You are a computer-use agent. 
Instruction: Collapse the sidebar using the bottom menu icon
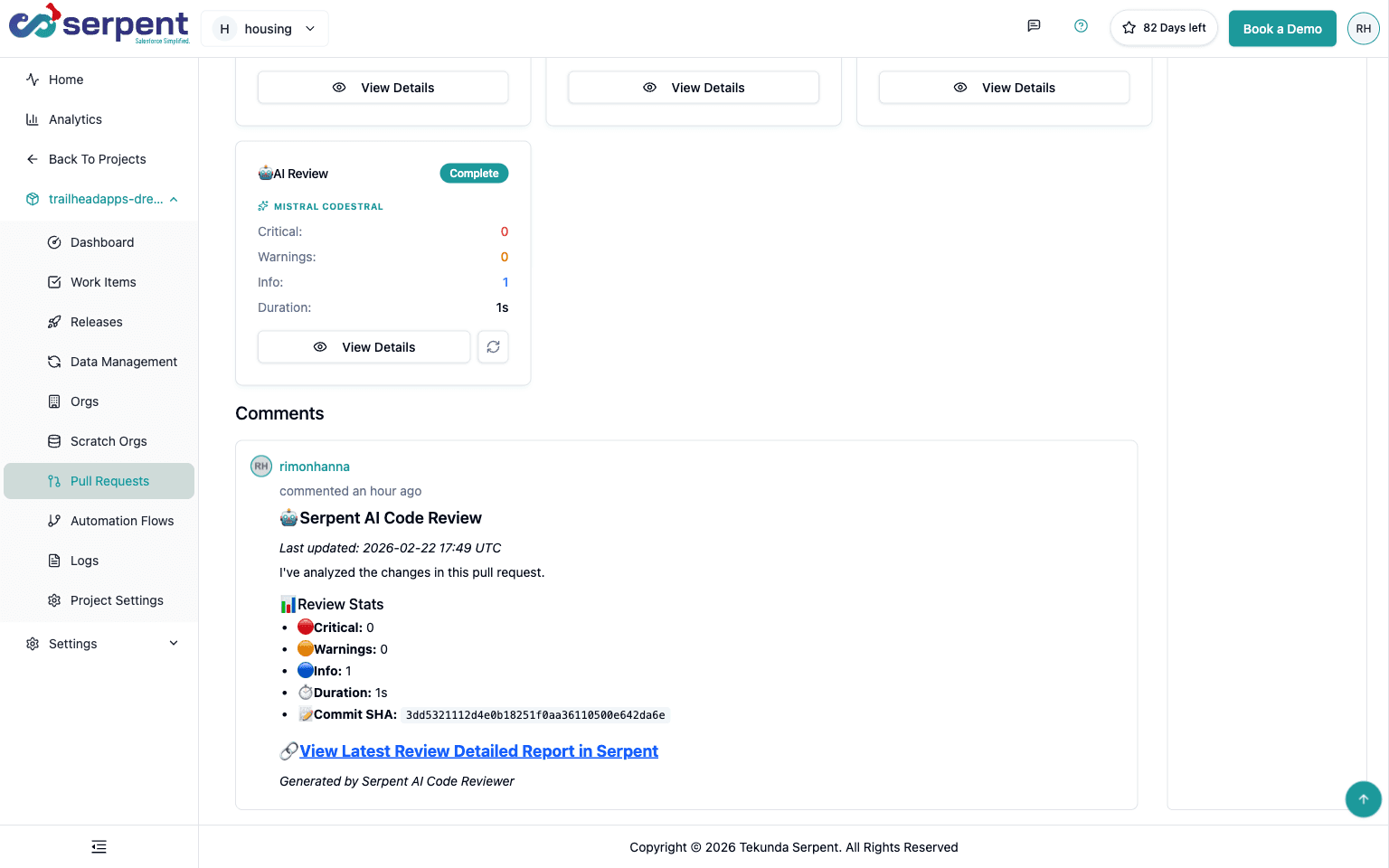point(99,847)
